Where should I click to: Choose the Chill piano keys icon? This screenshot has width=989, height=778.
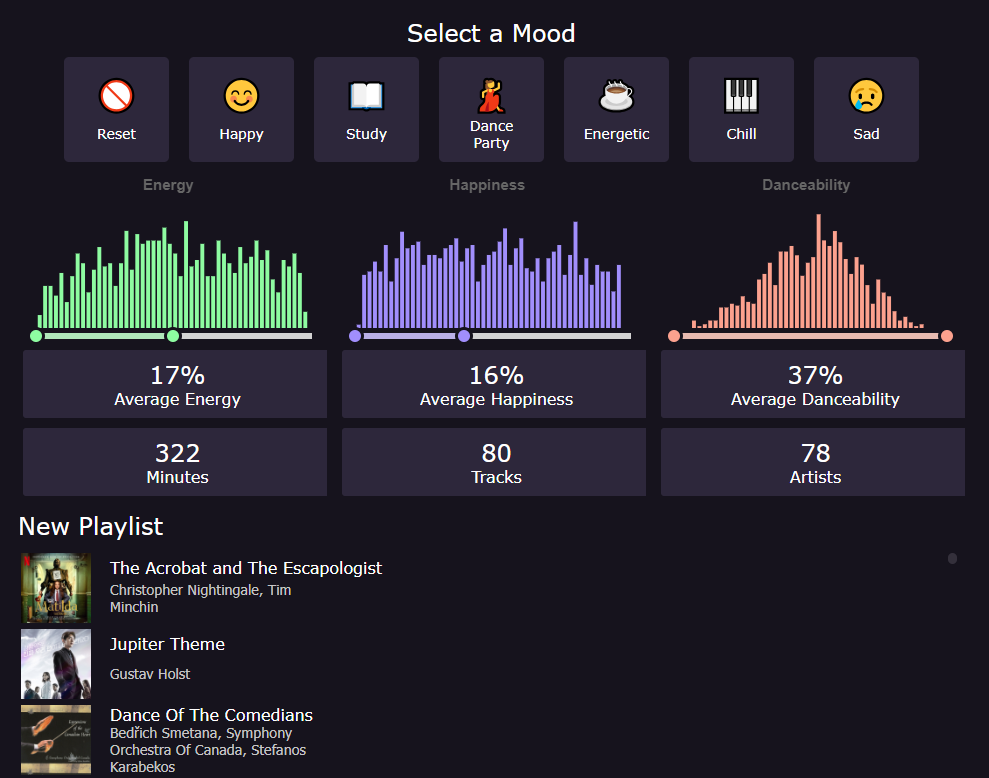pyautogui.click(x=741, y=97)
